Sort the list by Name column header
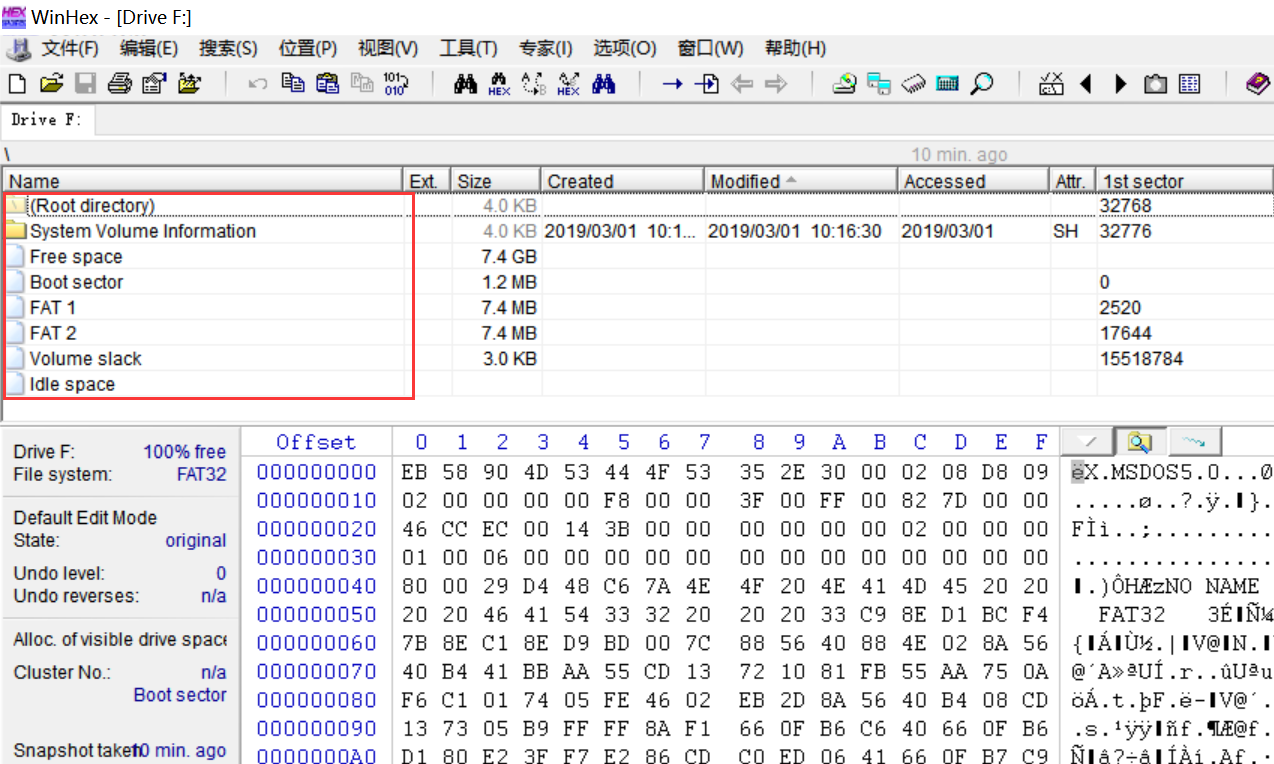Image resolution: width=1274 pixels, height=764 pixels. [202, 181]
